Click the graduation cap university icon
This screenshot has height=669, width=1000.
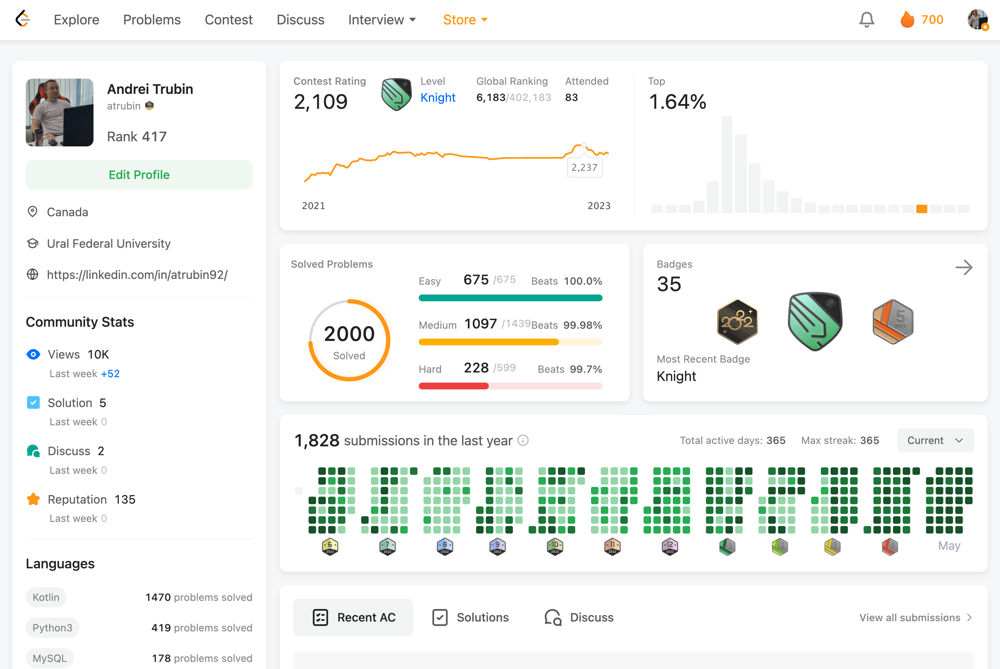coord(33,243)
